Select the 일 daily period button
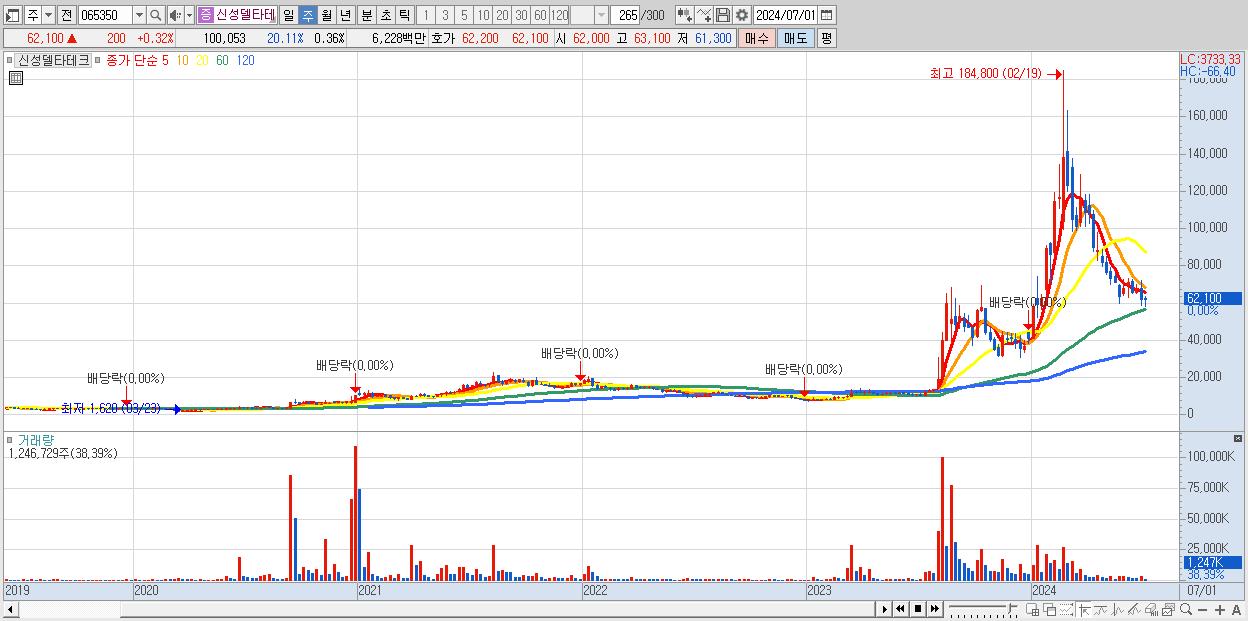The width and height of the screenshot is (1248, 621). tap(288, 15)
